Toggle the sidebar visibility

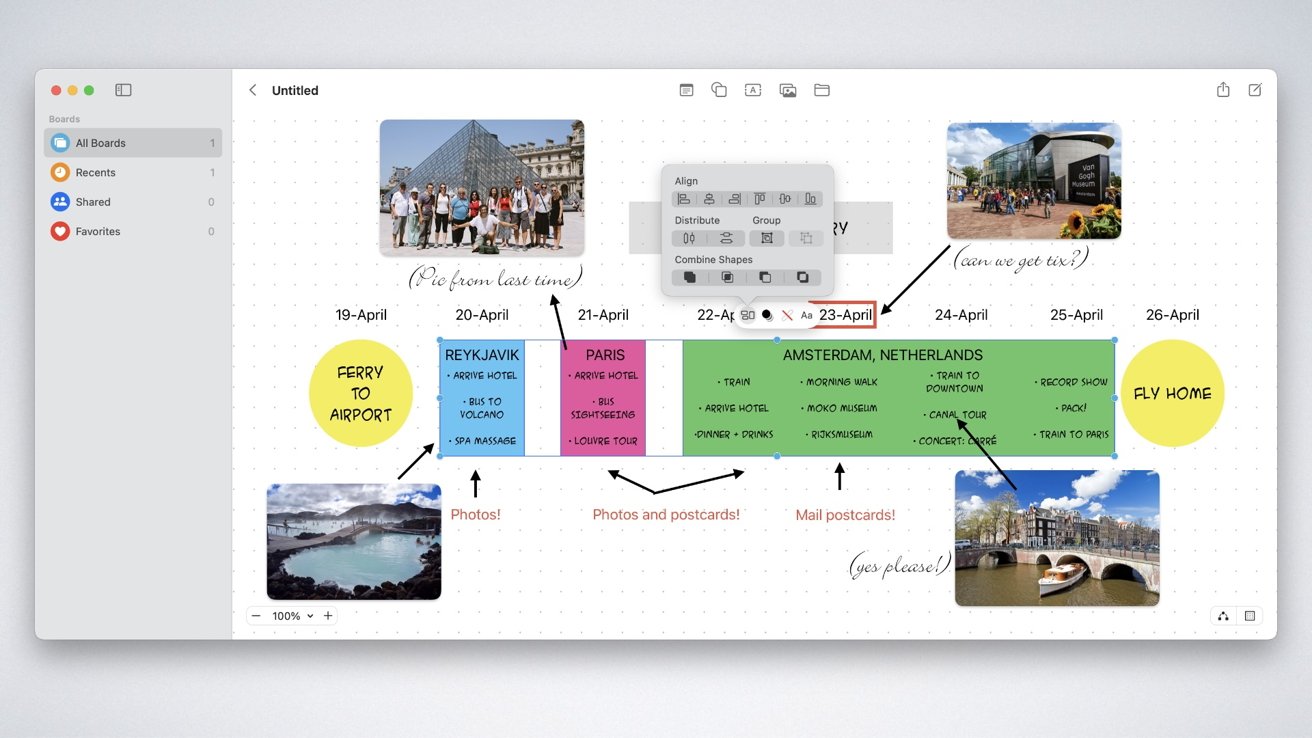123,90
